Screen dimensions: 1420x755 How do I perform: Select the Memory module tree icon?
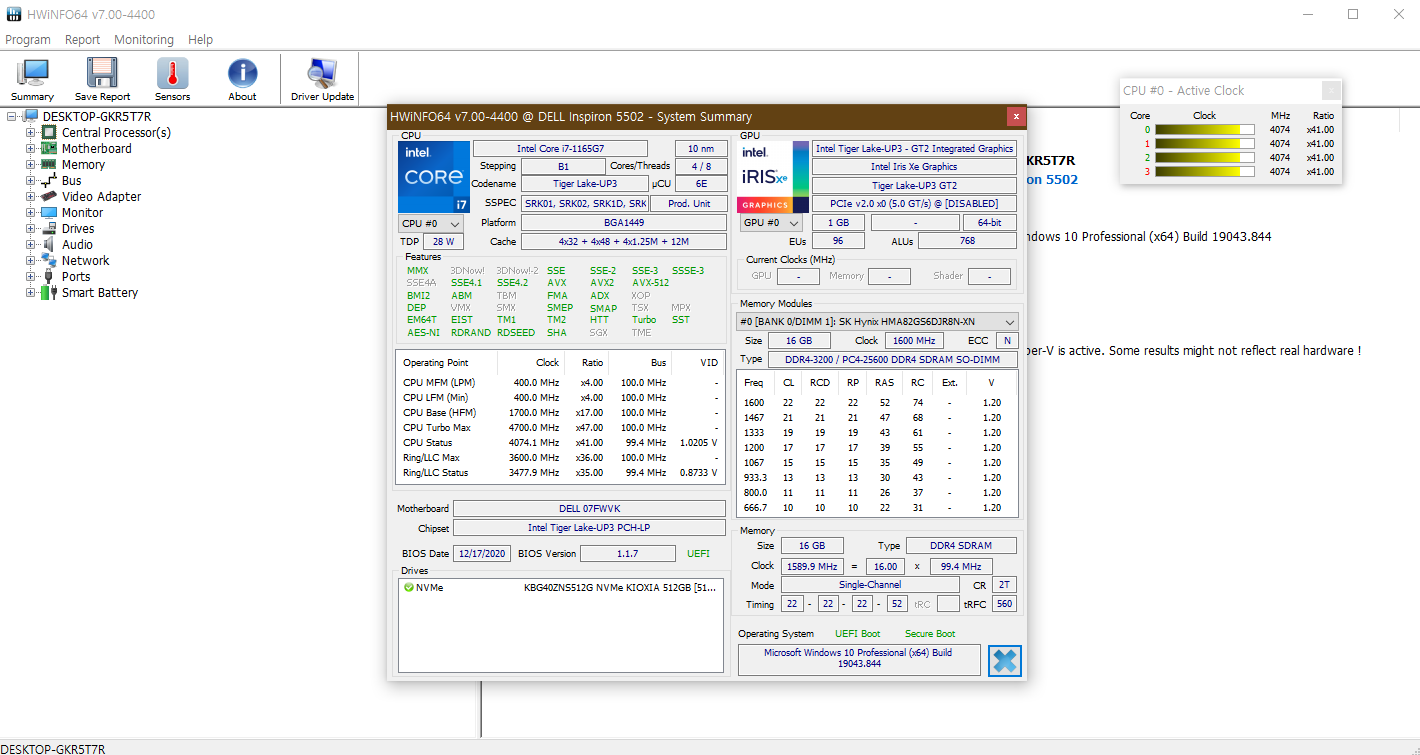(48, 164)
